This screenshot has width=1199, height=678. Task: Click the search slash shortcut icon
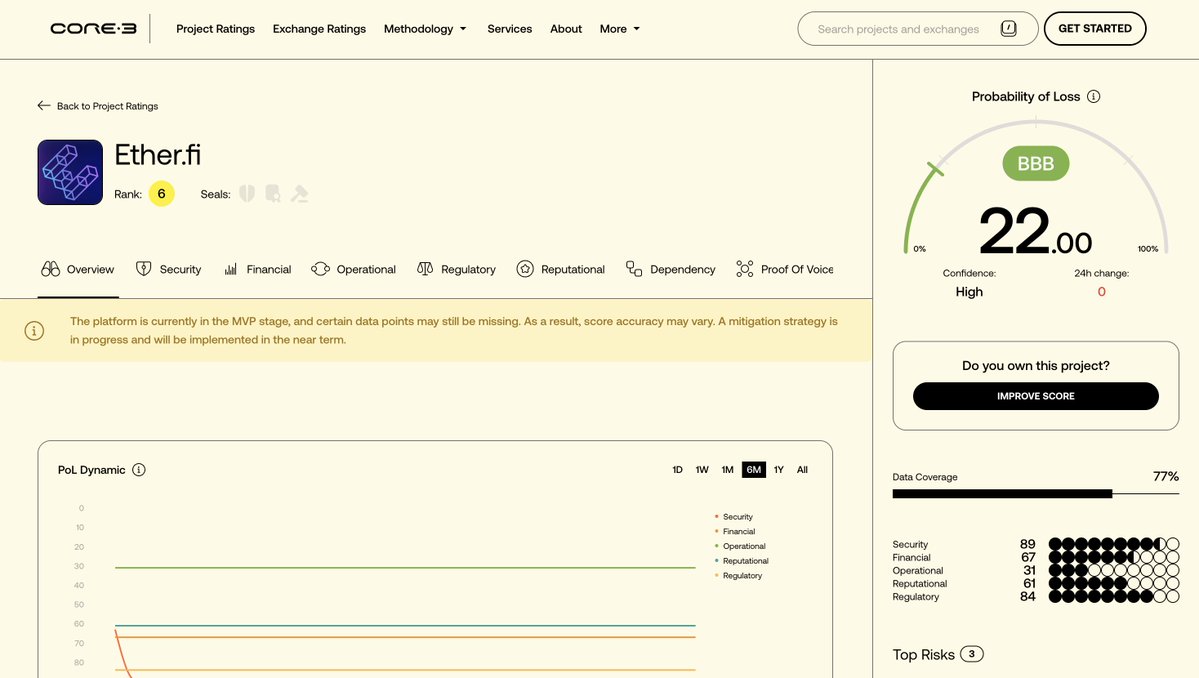1009,28
